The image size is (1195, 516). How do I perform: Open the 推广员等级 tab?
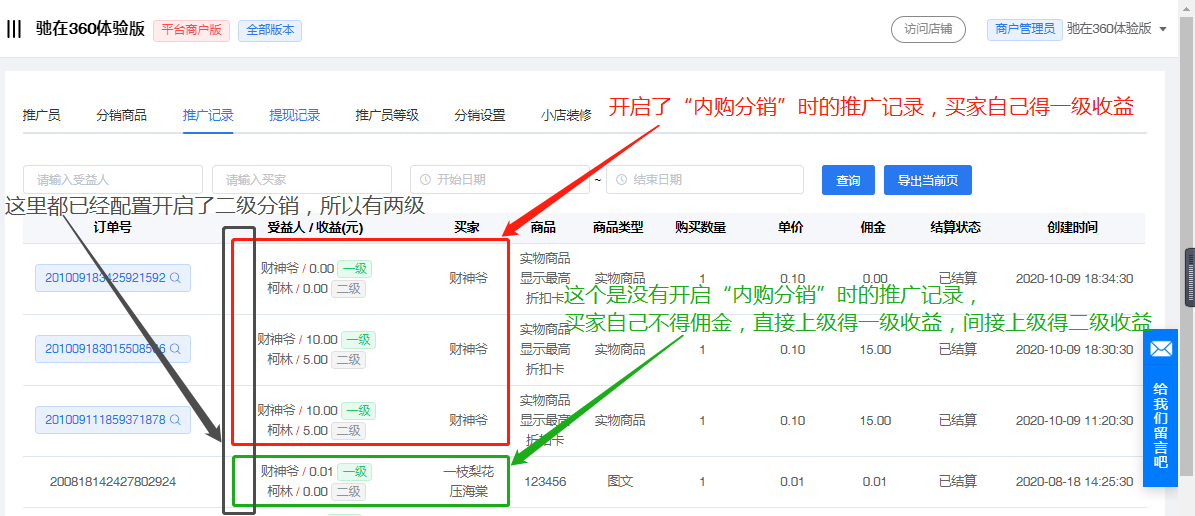(387, 116)
